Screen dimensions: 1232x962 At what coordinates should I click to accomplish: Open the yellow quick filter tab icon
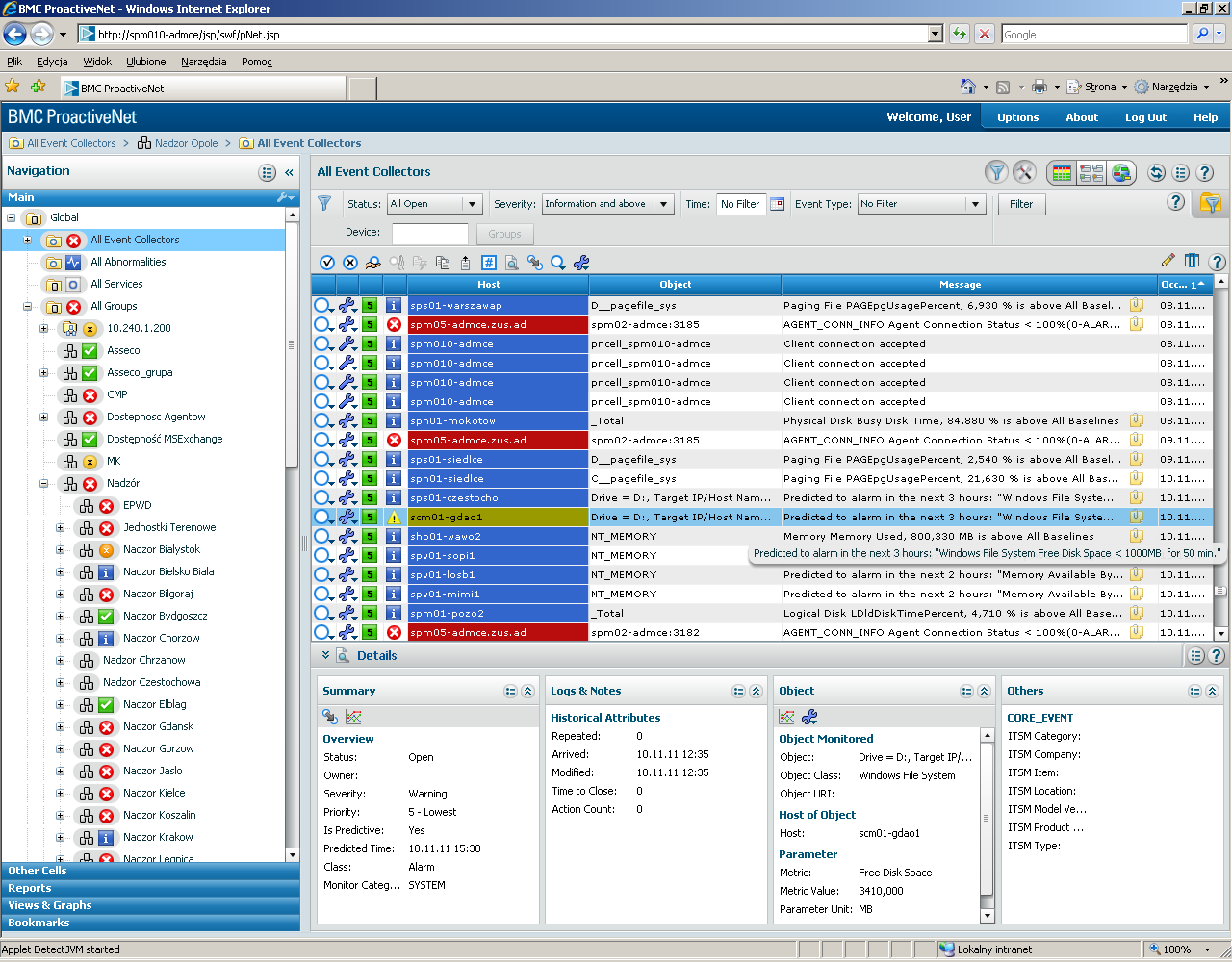point(1212,203)
